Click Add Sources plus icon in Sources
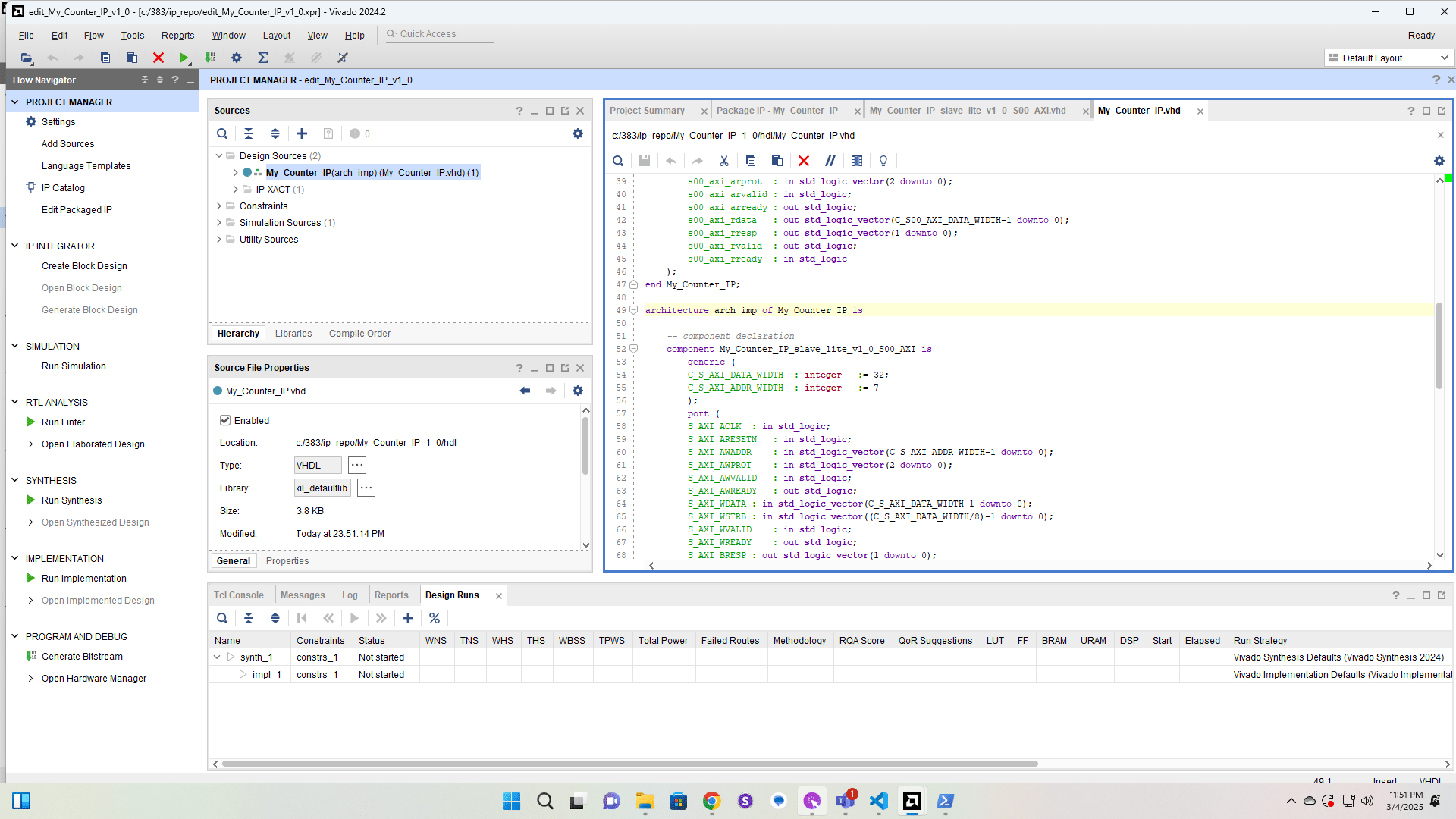 coord(302,133)
